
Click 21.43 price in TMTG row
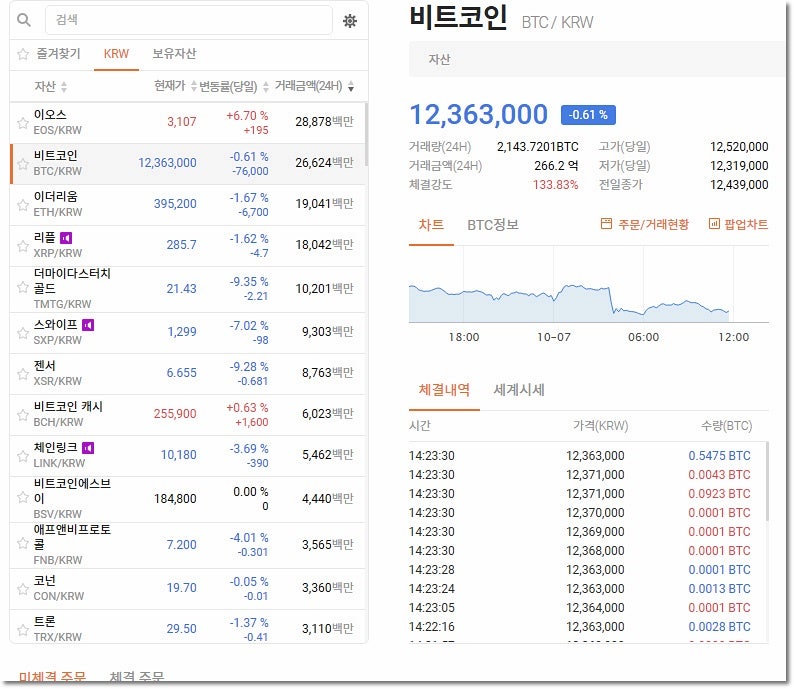181,289
